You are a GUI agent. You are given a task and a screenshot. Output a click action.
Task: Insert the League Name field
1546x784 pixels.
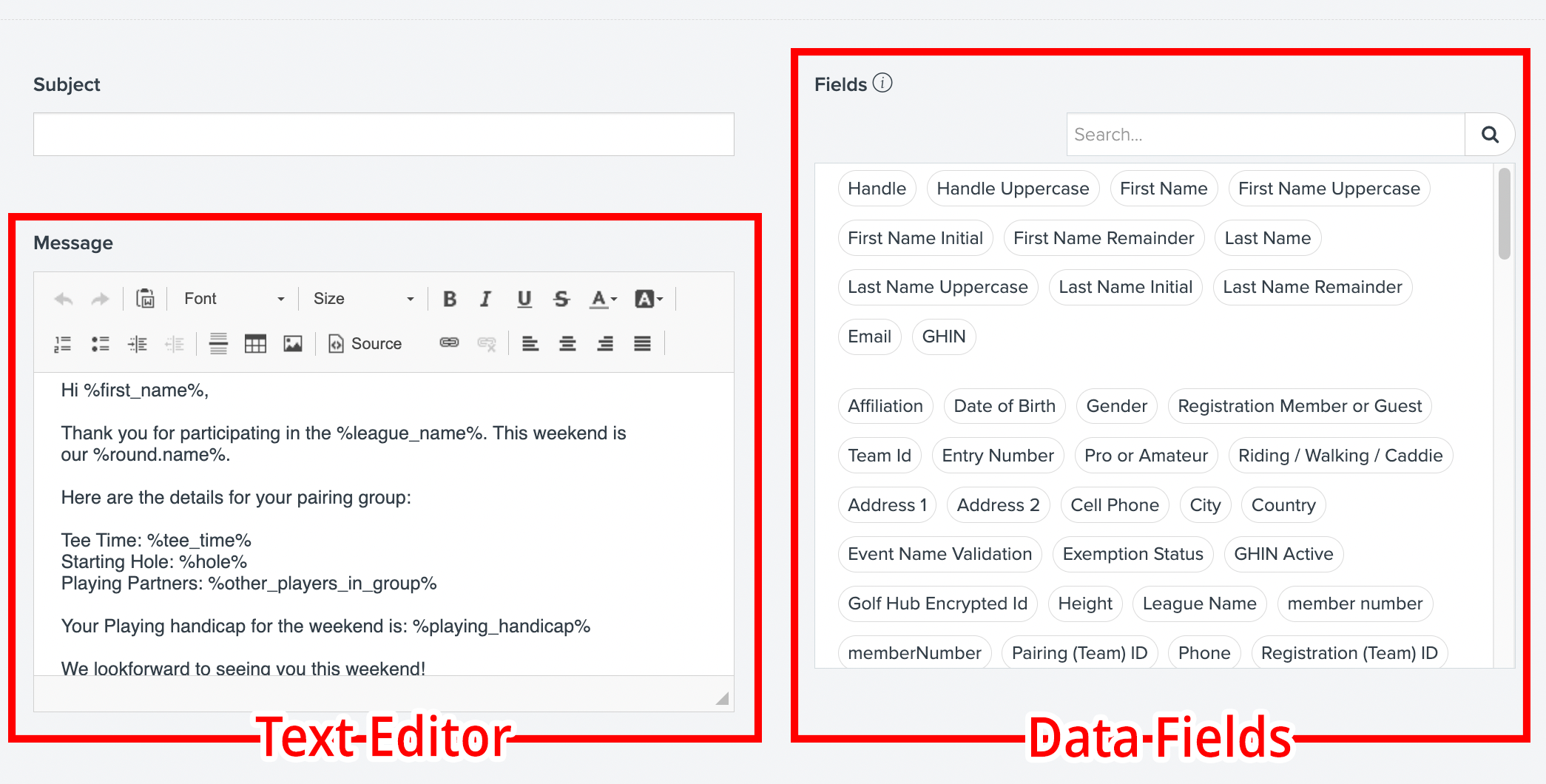tap(1199, 604)
